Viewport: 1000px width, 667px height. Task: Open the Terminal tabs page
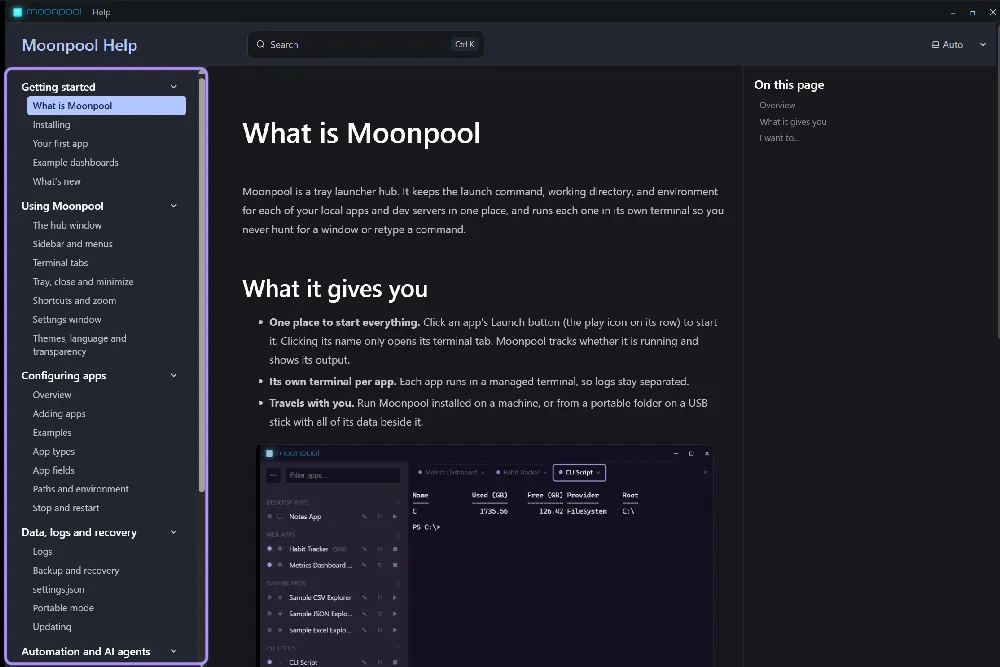61,263
